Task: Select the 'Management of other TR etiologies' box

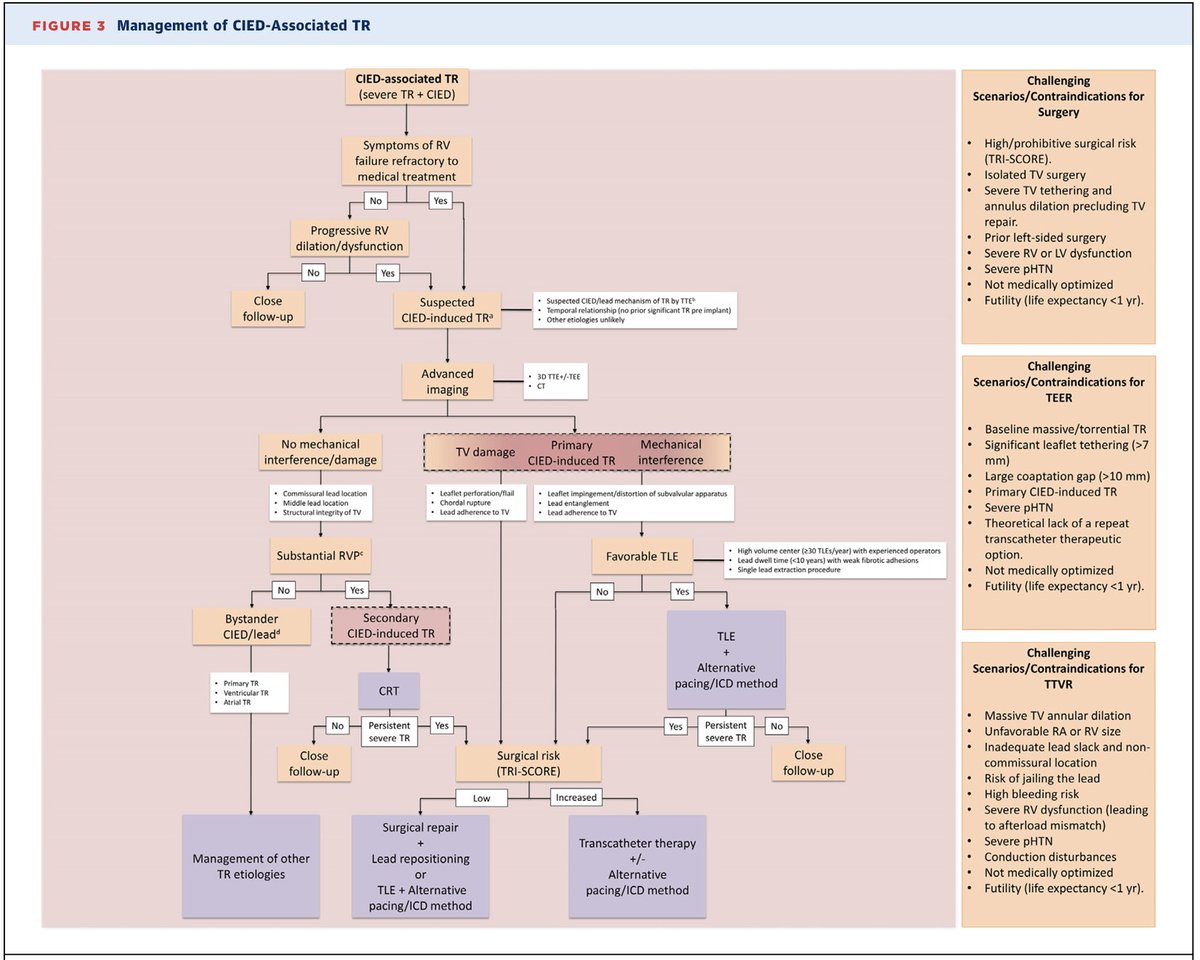Action: [x=251, y=866]
